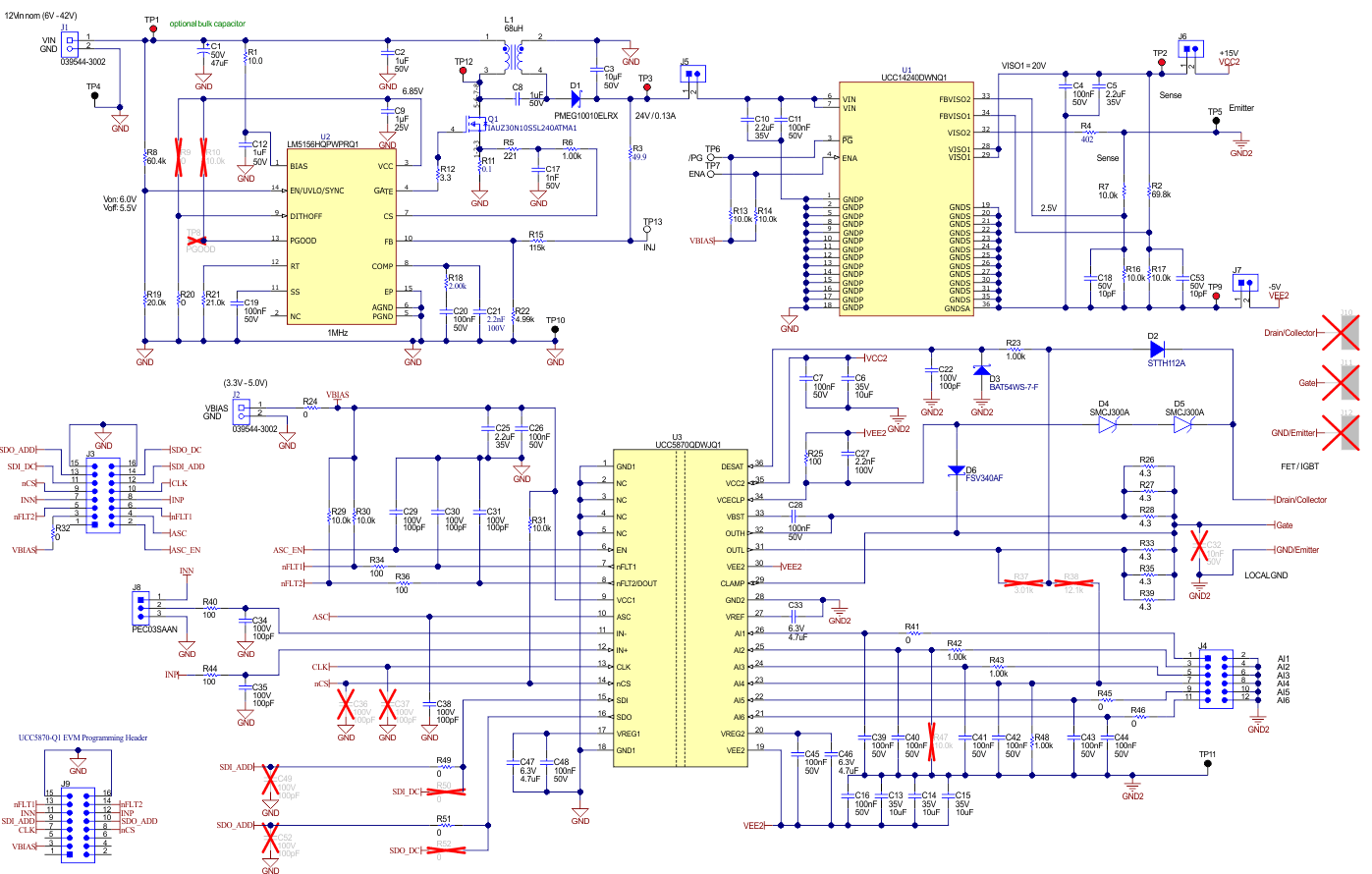This screenshot has width=1372, height=874.
Task: Select the "12Vin nom (6V - 42V)" label
Action: coord(42,16)
